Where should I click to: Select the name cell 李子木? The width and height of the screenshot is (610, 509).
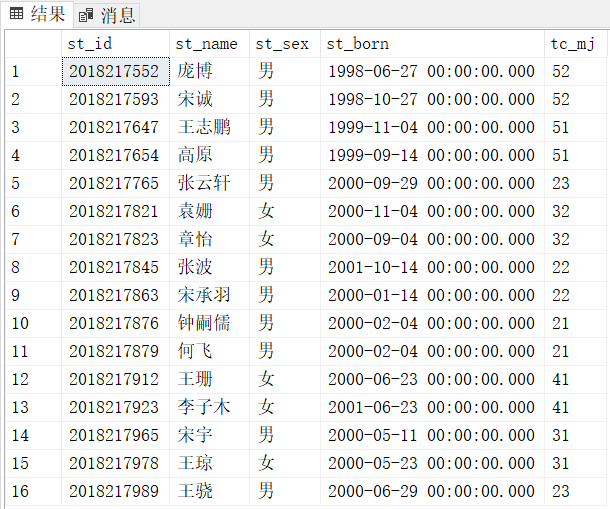click(x=209, y=407)
